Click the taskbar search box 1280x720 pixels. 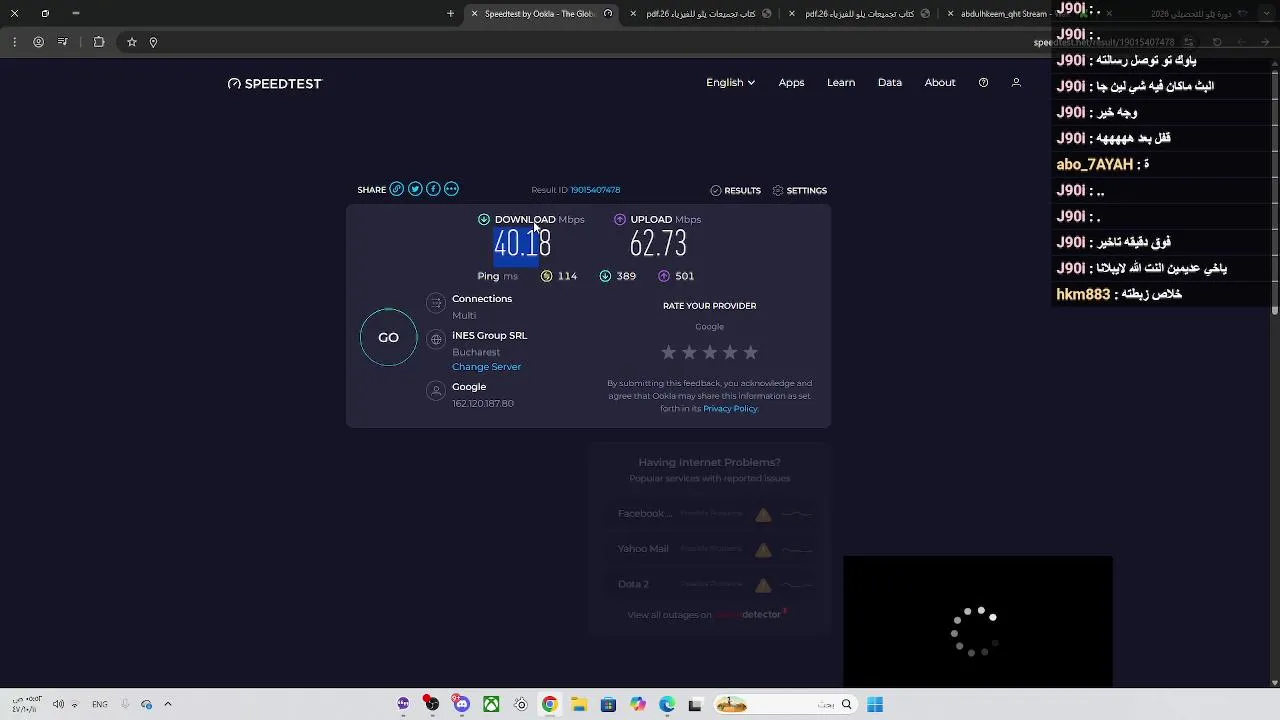click(784, 704)
